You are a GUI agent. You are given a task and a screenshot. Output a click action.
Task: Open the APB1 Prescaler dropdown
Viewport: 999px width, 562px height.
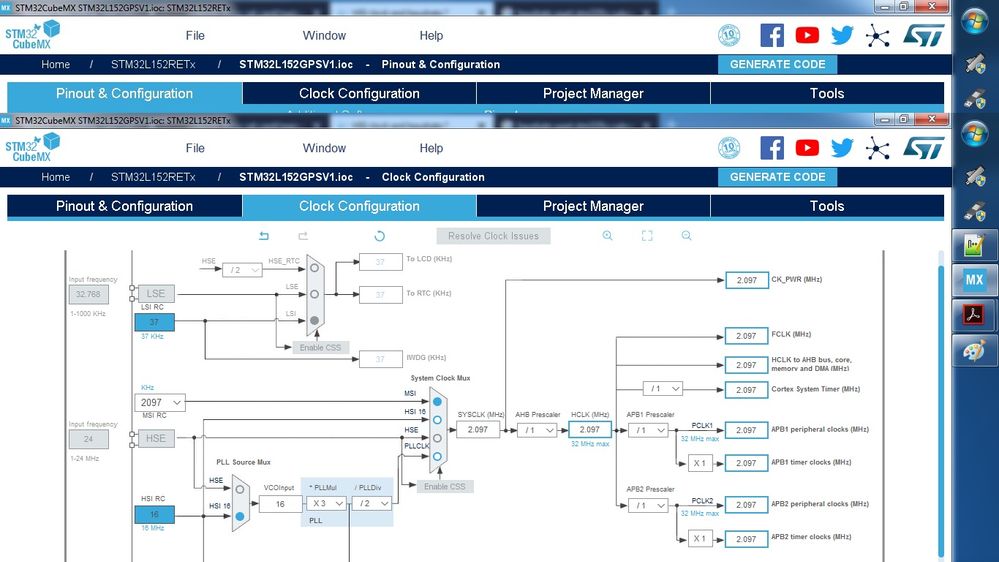coord(648,431)
